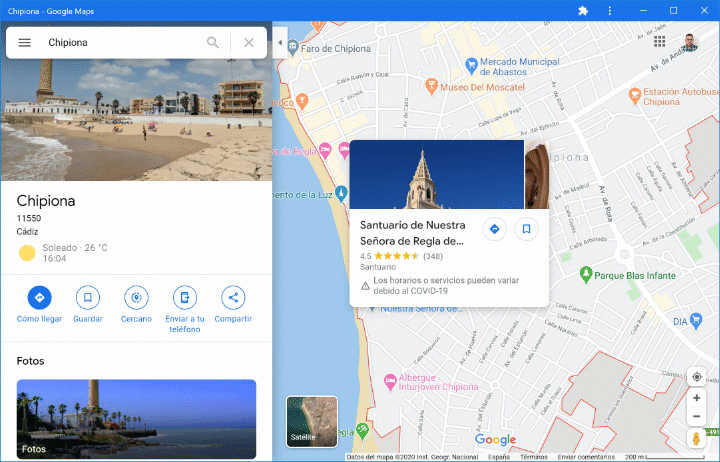Save the place with the Guardar button
Image resolution: width=720 pixels, height=462 pixels.
pos(88,304)
